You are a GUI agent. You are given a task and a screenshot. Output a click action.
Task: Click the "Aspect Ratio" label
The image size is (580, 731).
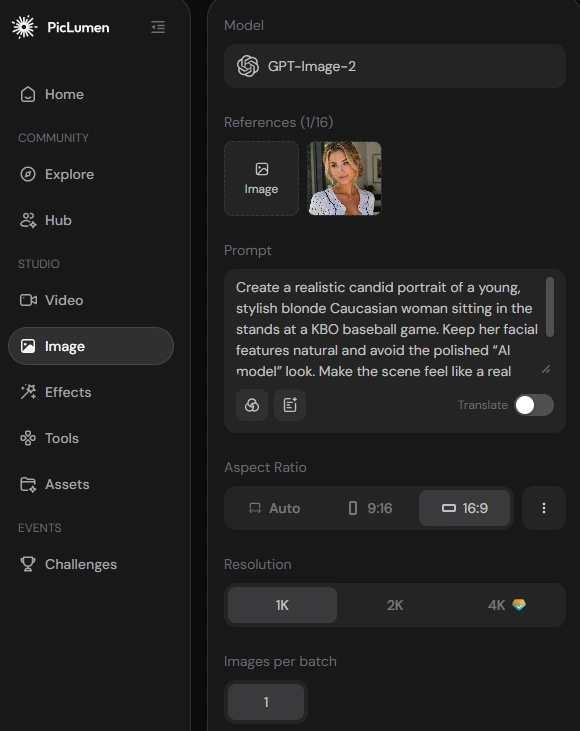click(265, 467)
